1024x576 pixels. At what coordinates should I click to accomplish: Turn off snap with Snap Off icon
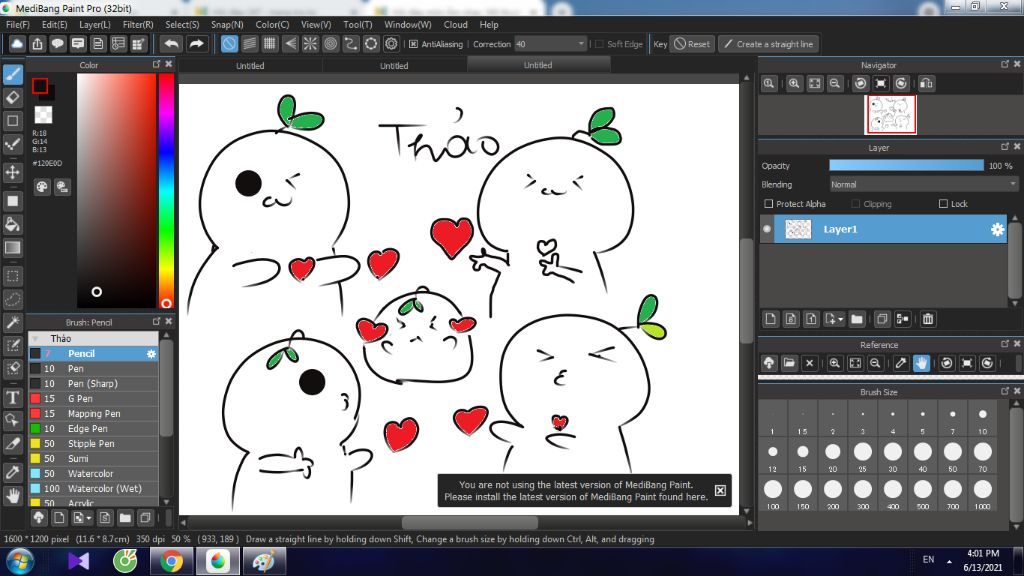tap(229, 44)
